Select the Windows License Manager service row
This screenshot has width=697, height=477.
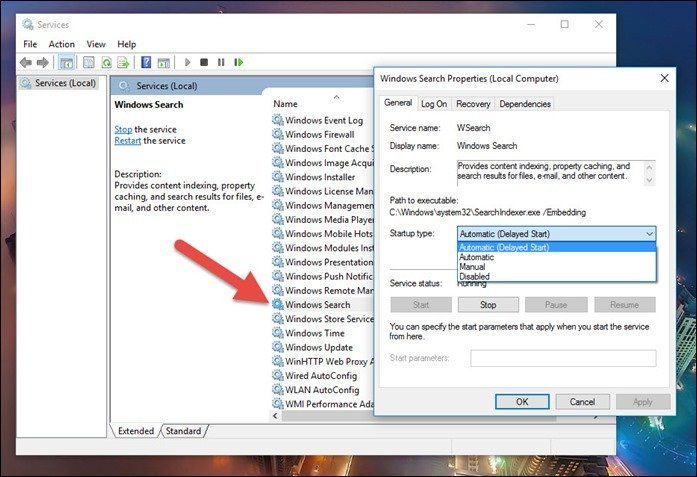tap(323, 191)
